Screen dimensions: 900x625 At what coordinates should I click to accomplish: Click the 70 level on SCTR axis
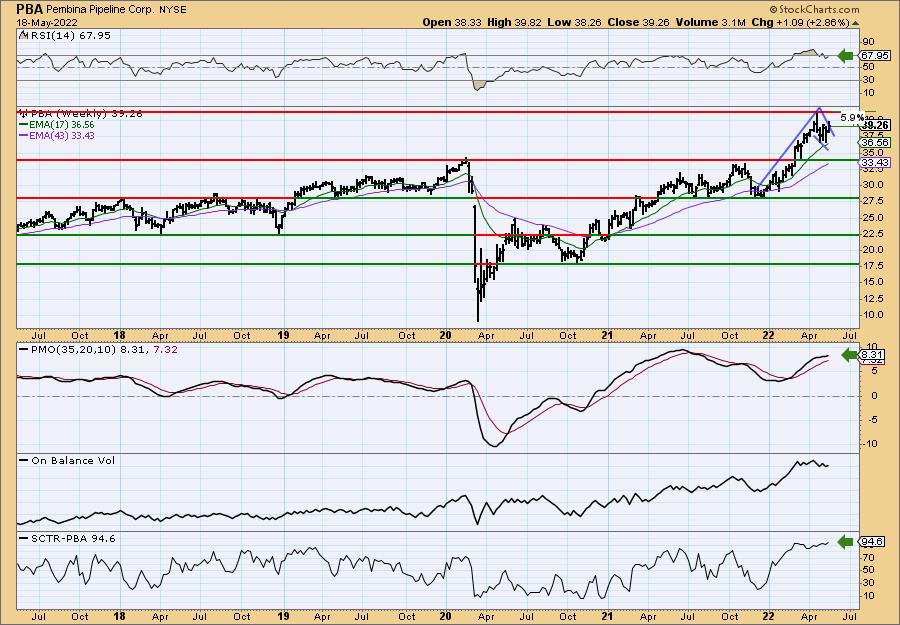click(x=867, y=557)
